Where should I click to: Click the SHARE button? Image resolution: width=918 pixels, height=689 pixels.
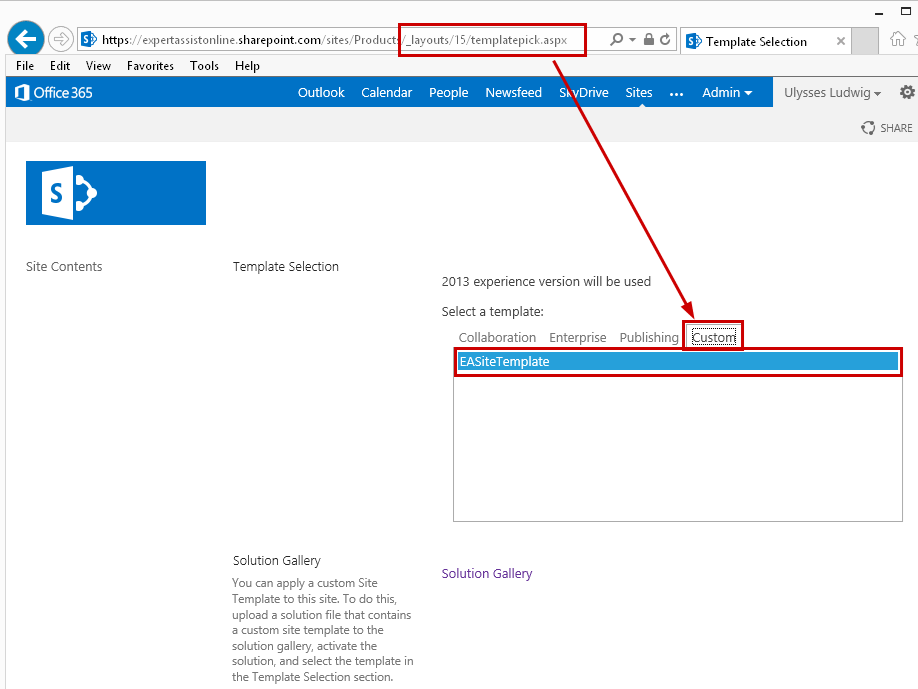pyautogui.click(x=887, y=128)
